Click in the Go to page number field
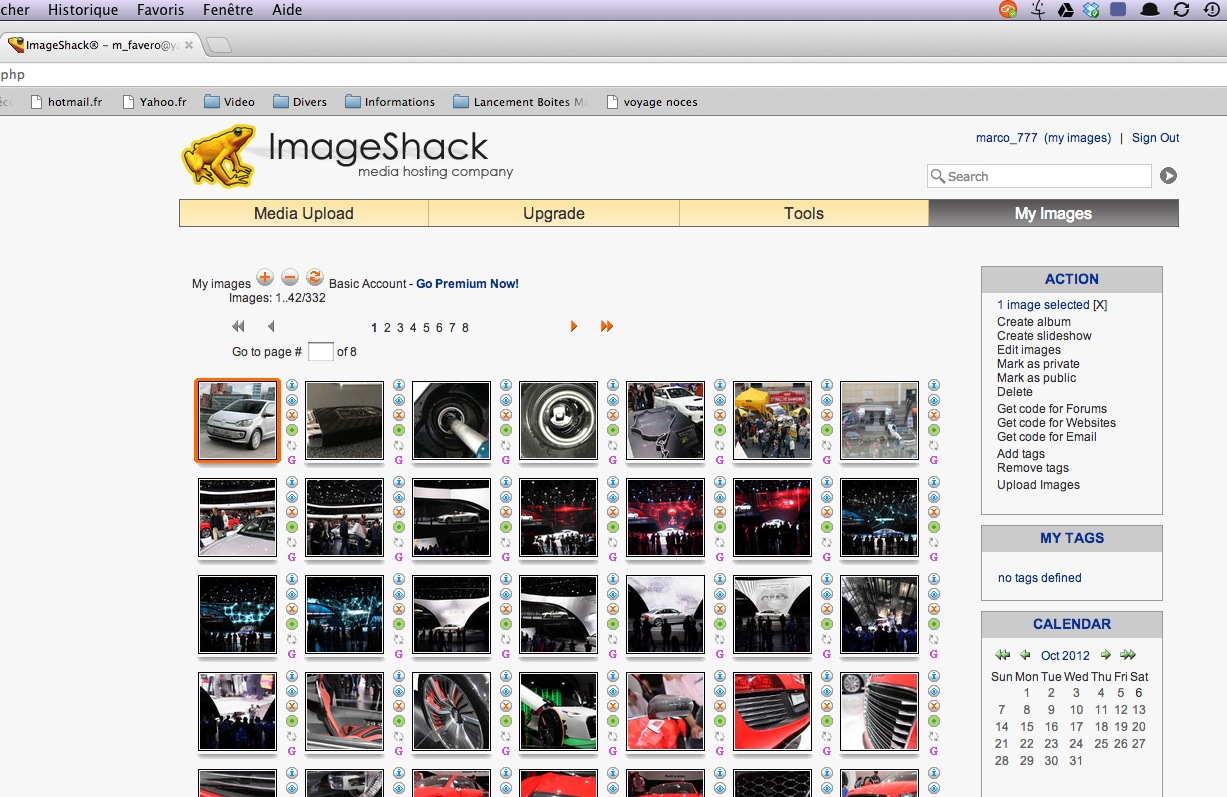1227x797 pixels. [x=320, y=352]
